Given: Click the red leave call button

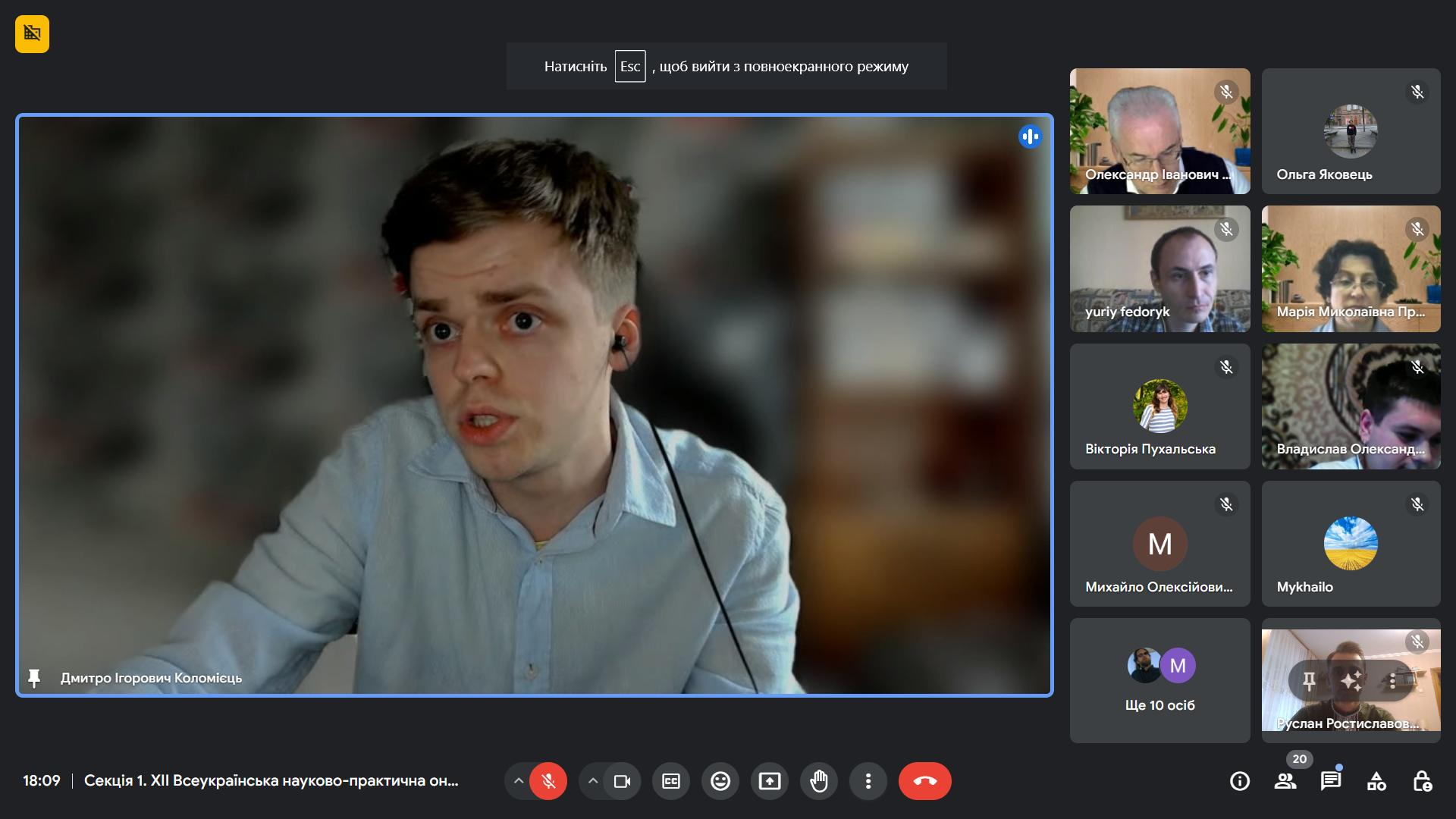Looking at the screenshot, I should [x=924, y=781].
